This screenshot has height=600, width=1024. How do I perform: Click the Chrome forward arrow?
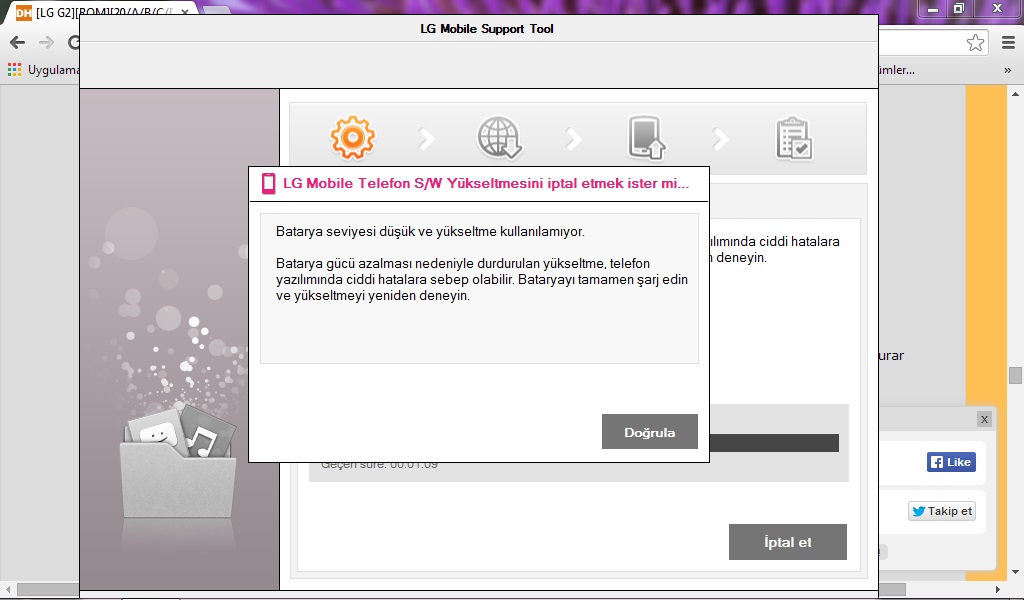tap(46, 43)
